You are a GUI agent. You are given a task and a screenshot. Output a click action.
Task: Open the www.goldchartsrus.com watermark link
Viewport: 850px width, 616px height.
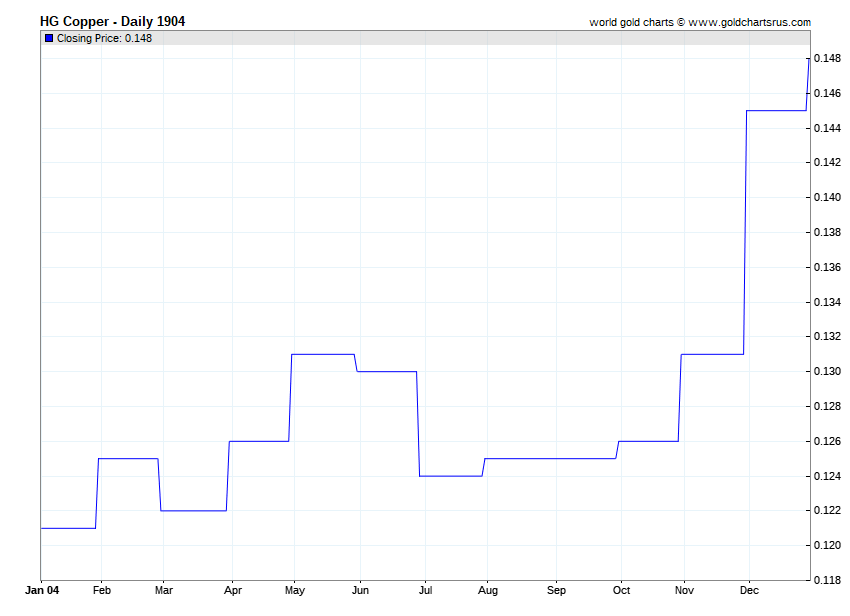pyautogui.click(x=749, y=22)
